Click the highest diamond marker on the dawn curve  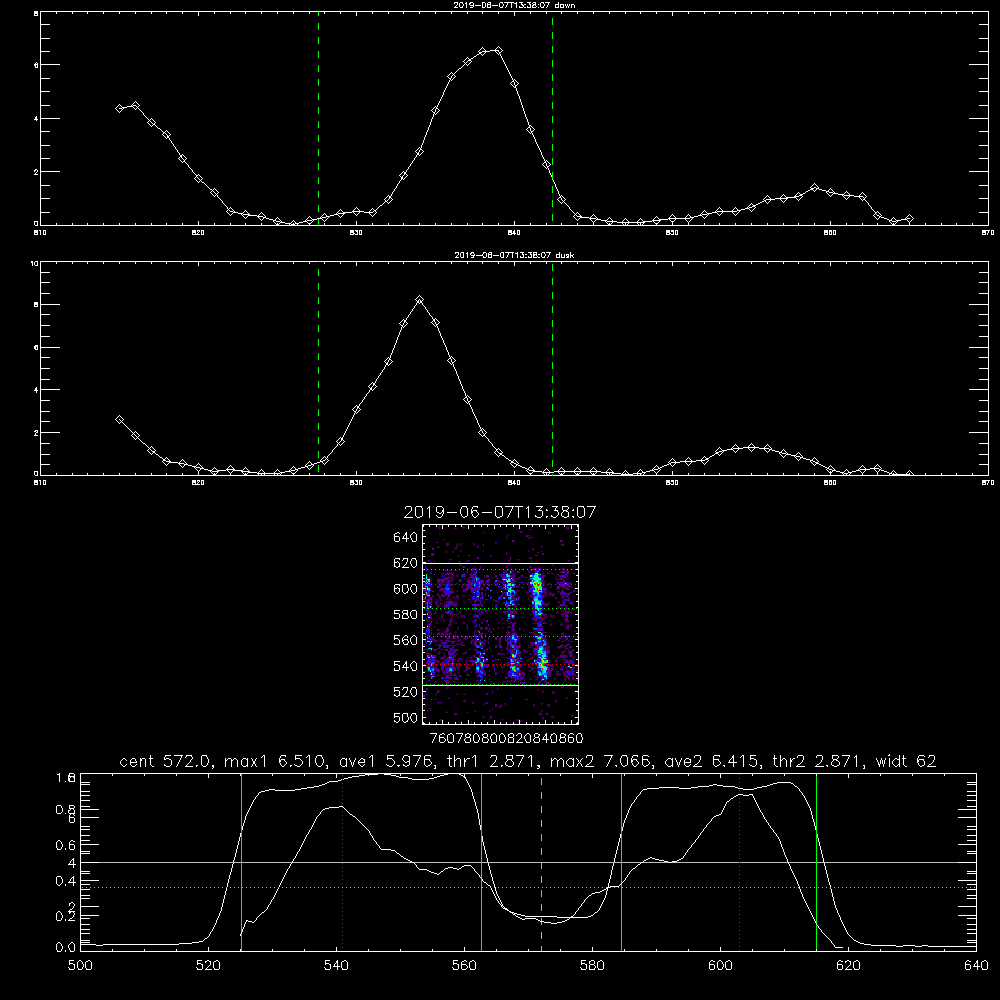coord(499,50)
